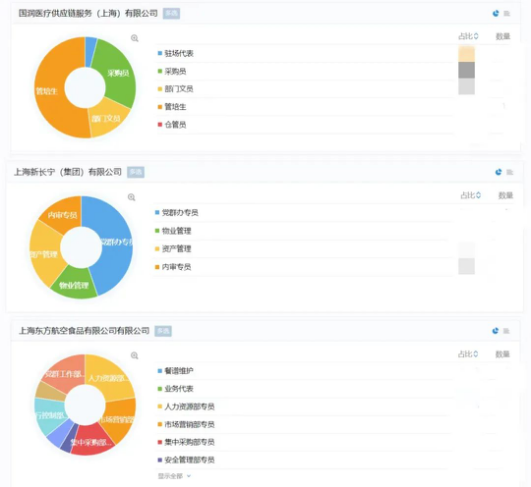Zoom magnifier next to 上海新长宁 donut chart
This screenshot has width=531, height=487.
tap(131, 197)
